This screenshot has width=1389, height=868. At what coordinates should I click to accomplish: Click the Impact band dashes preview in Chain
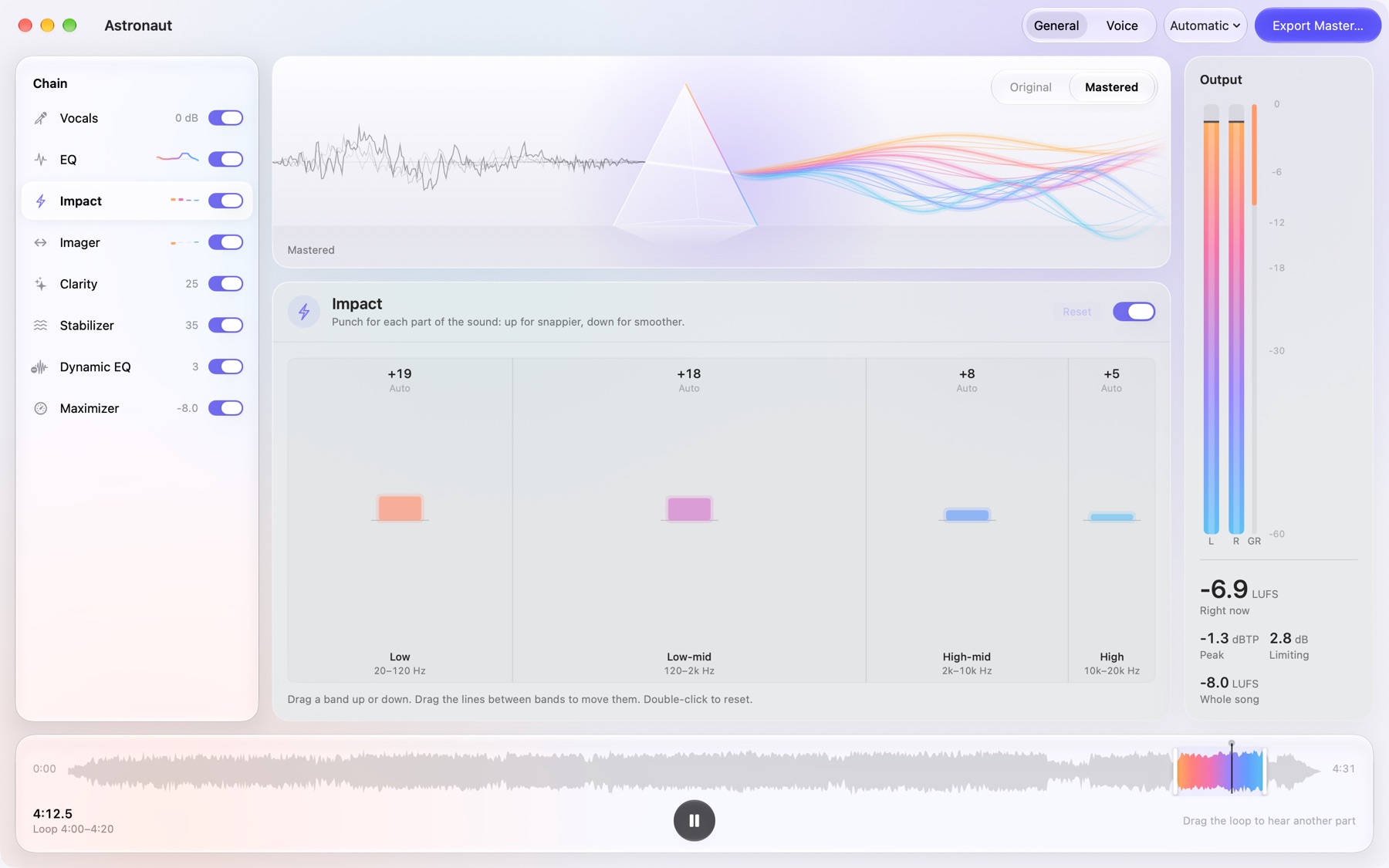(x=184, y=201)
